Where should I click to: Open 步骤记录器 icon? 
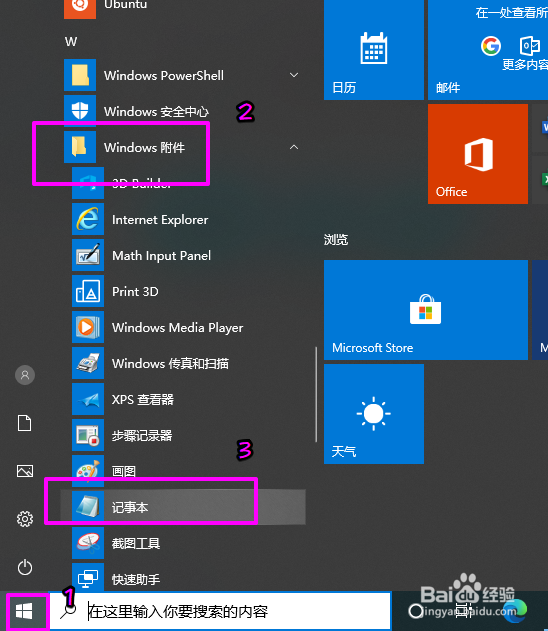[88, 435]
